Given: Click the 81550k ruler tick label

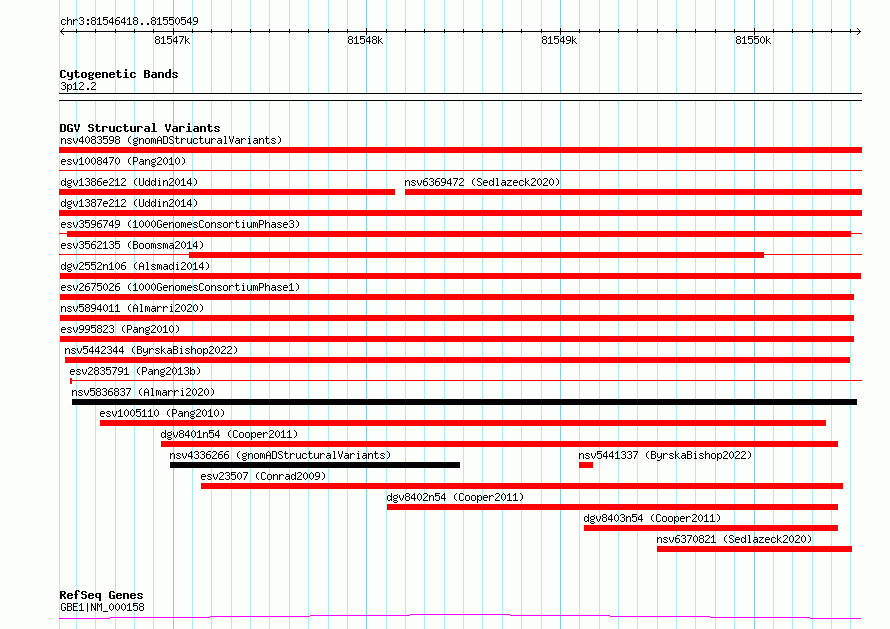Looking at the screenshot, I should [753, 40].
